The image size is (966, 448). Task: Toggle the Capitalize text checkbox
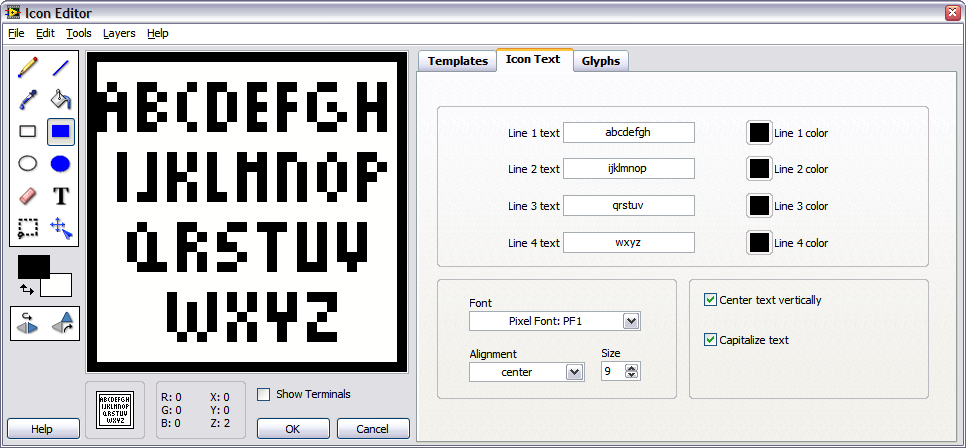click(710, 340)
